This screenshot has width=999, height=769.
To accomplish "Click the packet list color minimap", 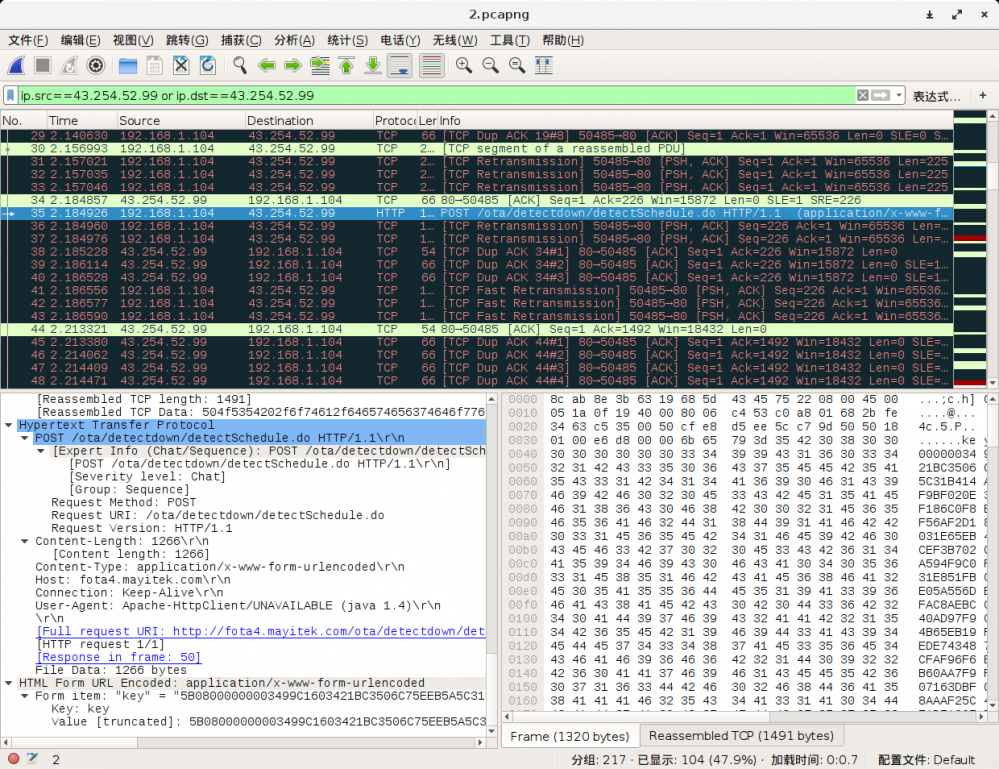I will (969, 250).
